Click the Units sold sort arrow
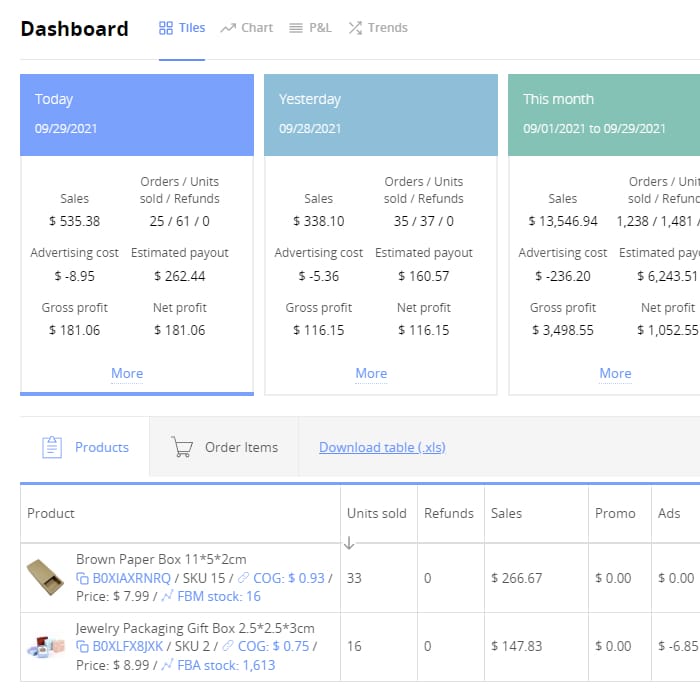This screenshot has height=700, width=700. click(349, 543)
